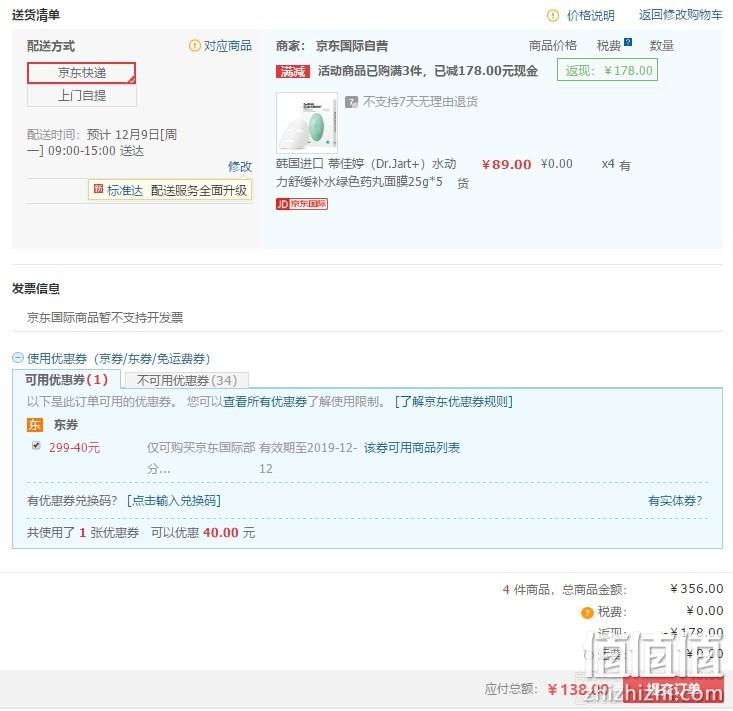Viewport: 733px width, 711px height.
Task: Open the Dr.Jart+ mask product thumbnail
Action: (307, 122)
